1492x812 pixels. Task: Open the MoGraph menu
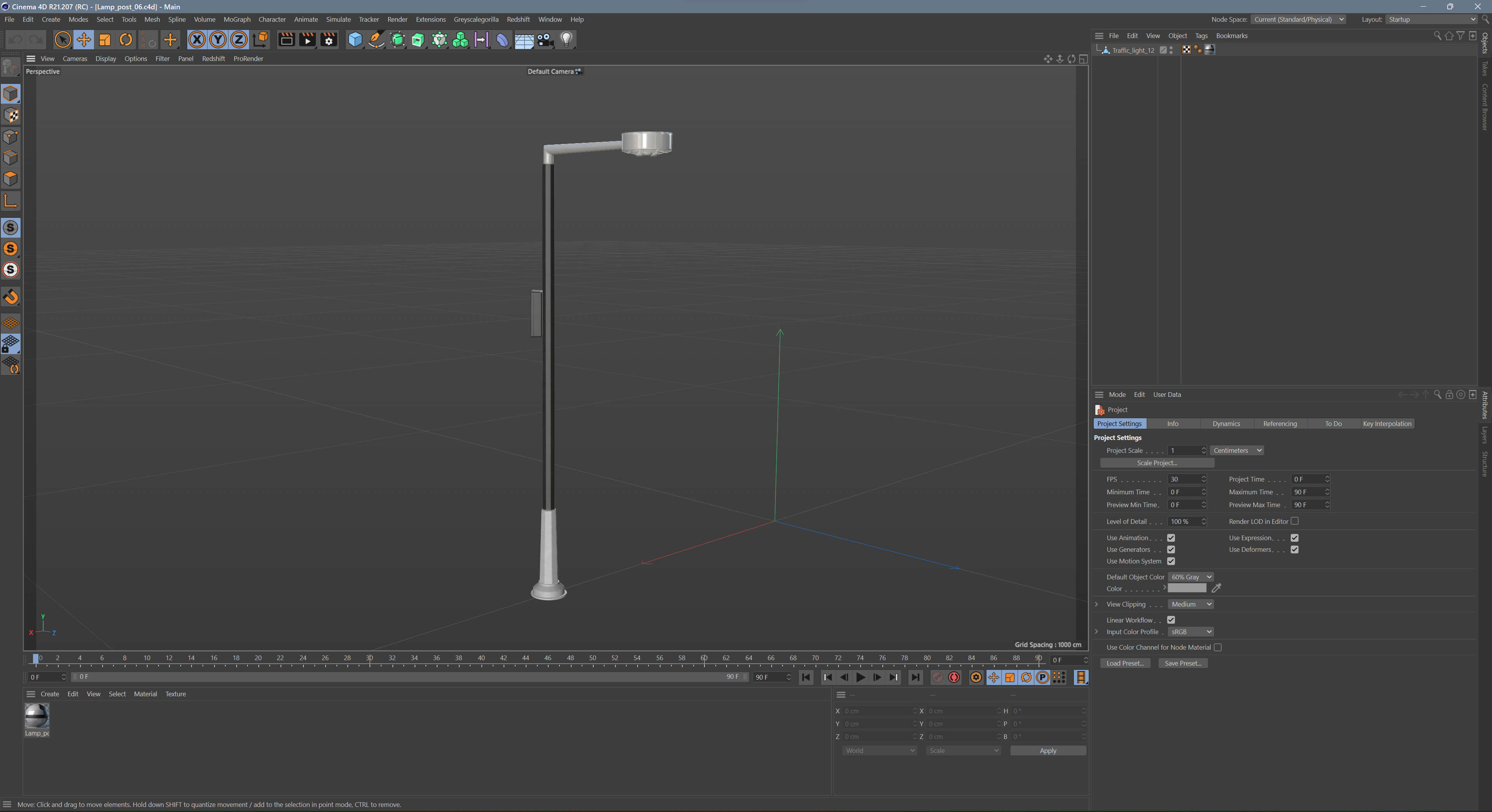(x=237, y=19)
